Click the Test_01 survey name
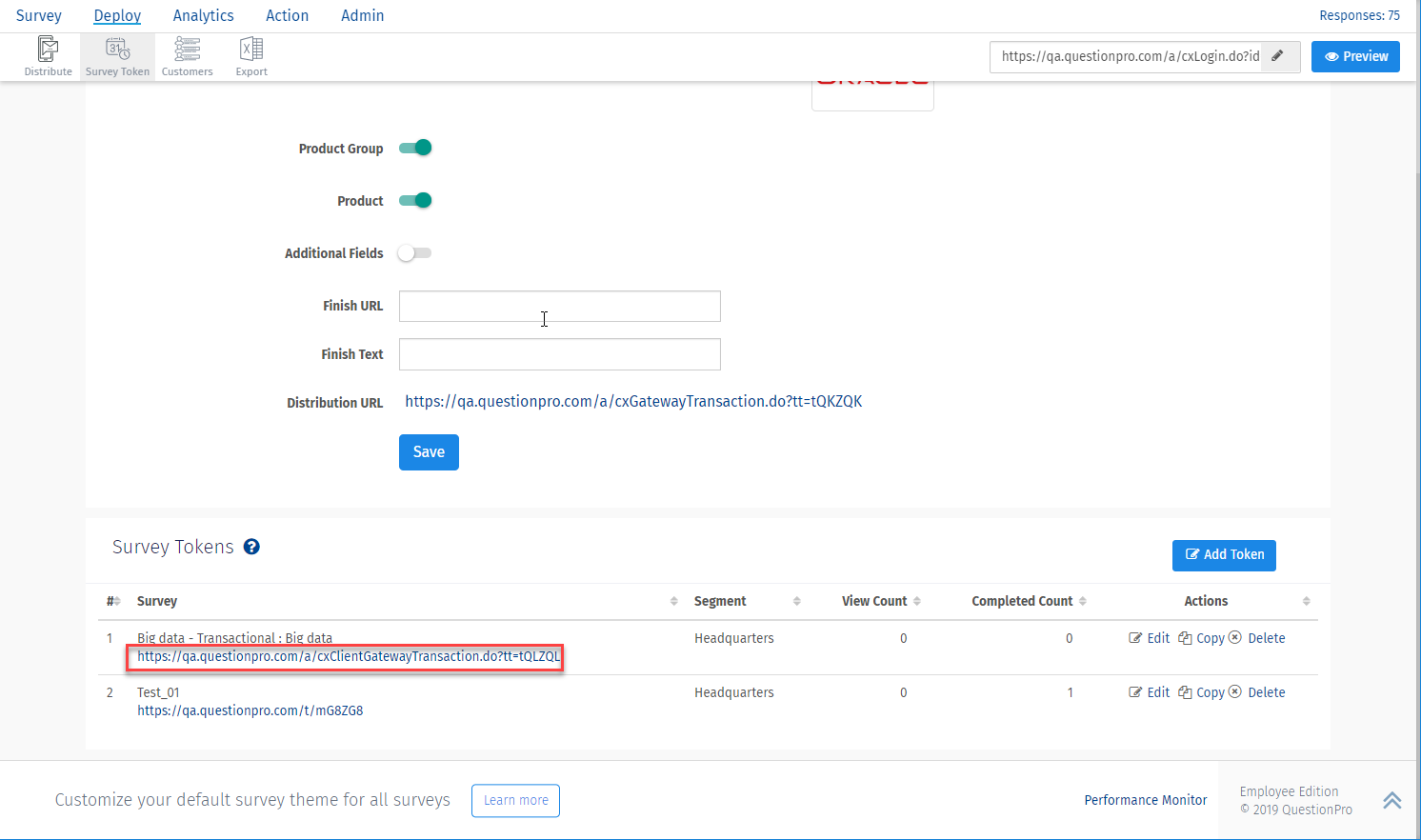Viewport: 1421px width, 840px height. pos(158,692)
